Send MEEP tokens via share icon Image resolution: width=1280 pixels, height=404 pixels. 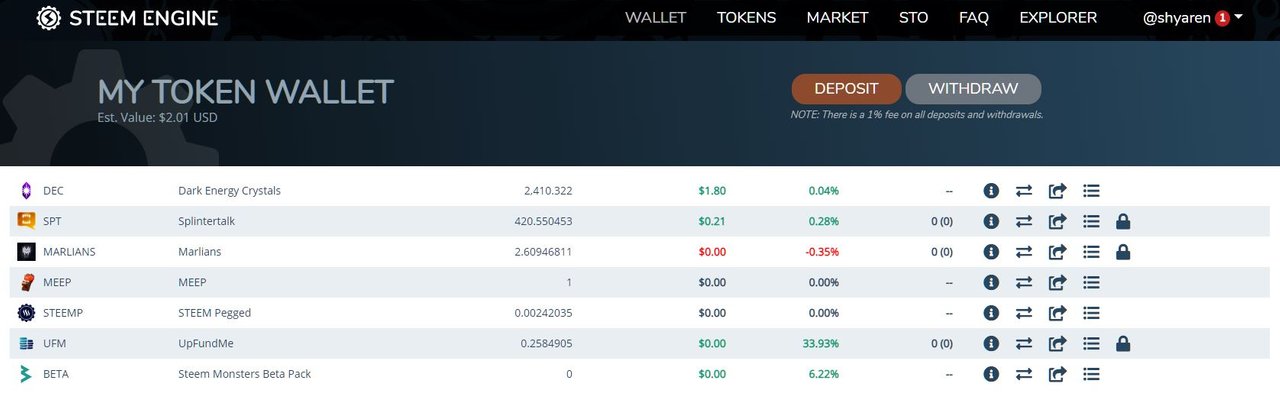point(1058,283)
